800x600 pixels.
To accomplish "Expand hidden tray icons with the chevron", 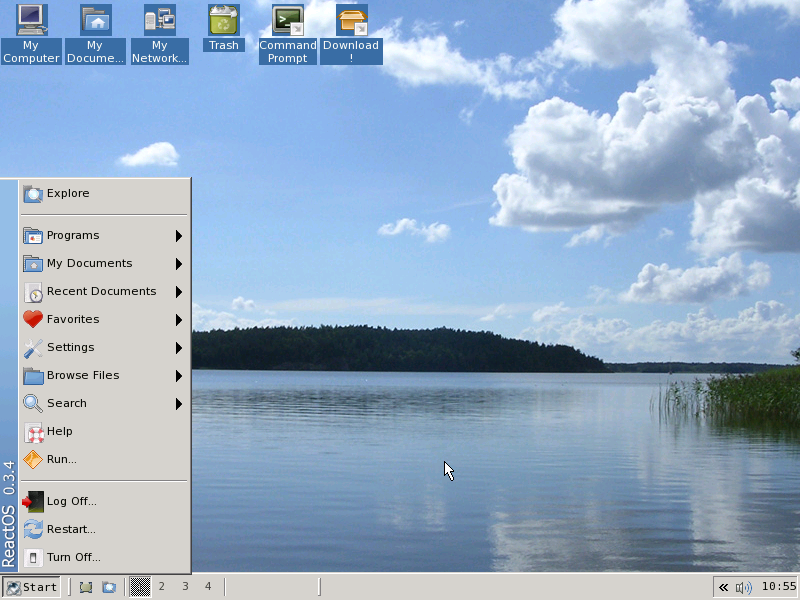I will click(x=723, y=587).
